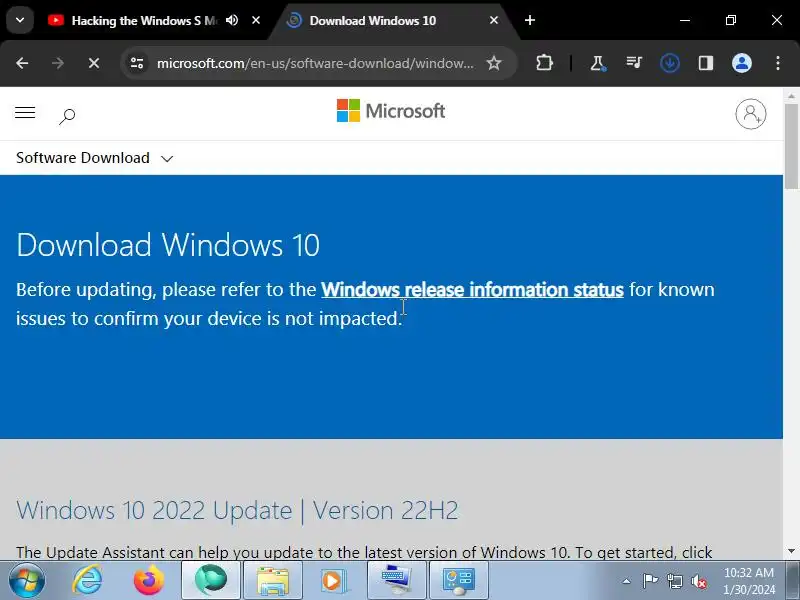Viewport: 800px width, 600px height.
Task: Click the muted volume tray icon
Action: [699, 581]
